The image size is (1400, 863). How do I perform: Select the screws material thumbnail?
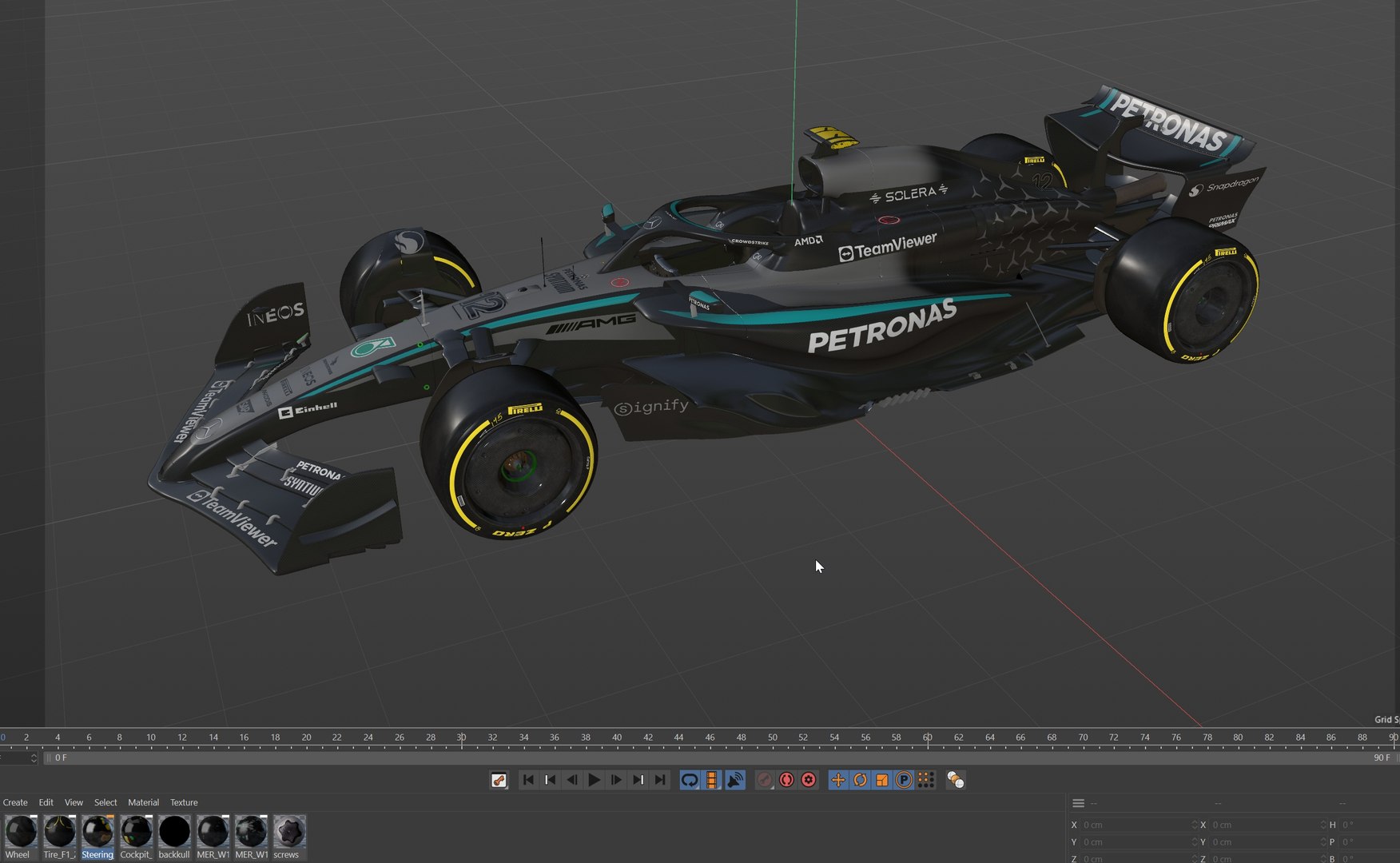(x=289, y=831)
